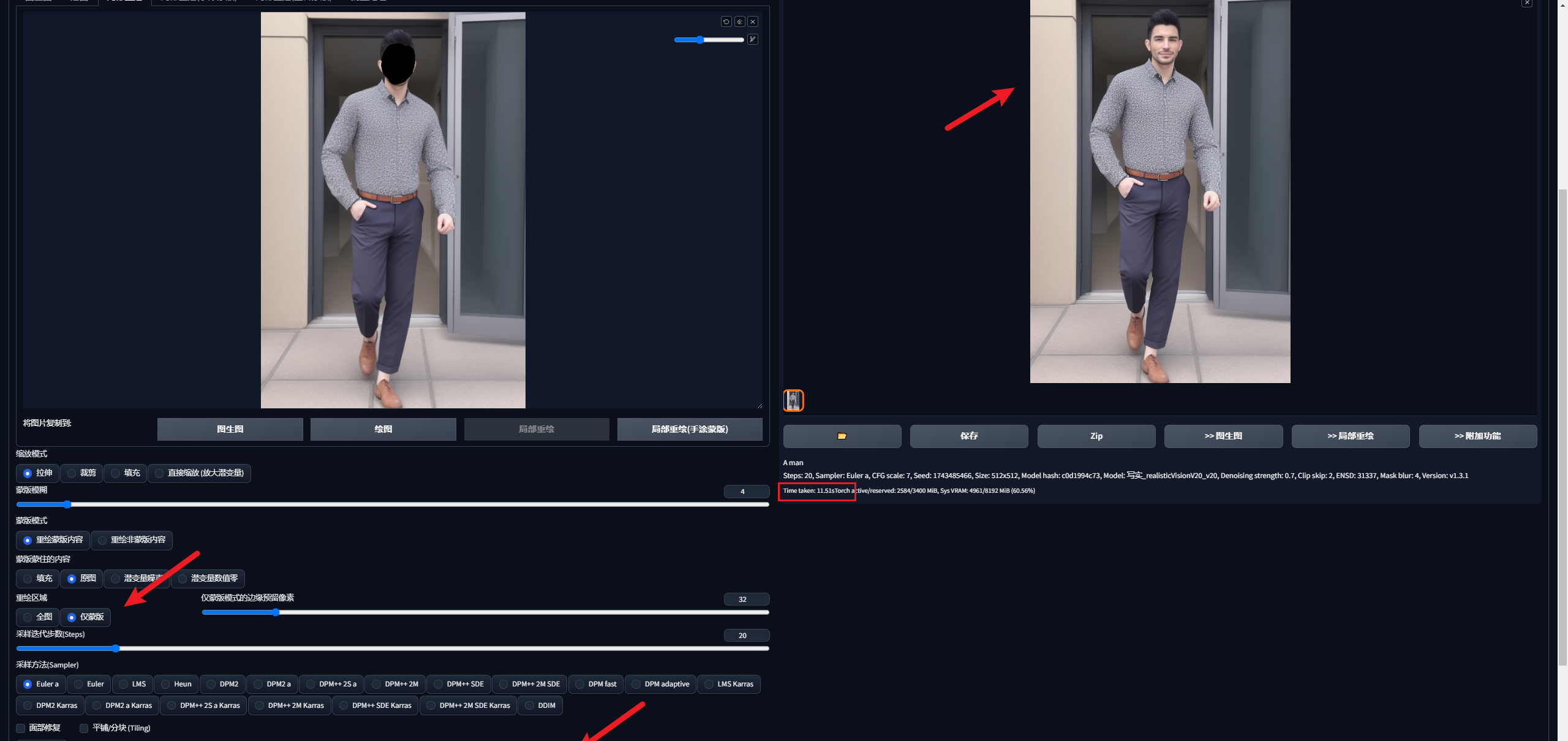Select 潜变量噪声 masked content option

click(x=137, y=579)
